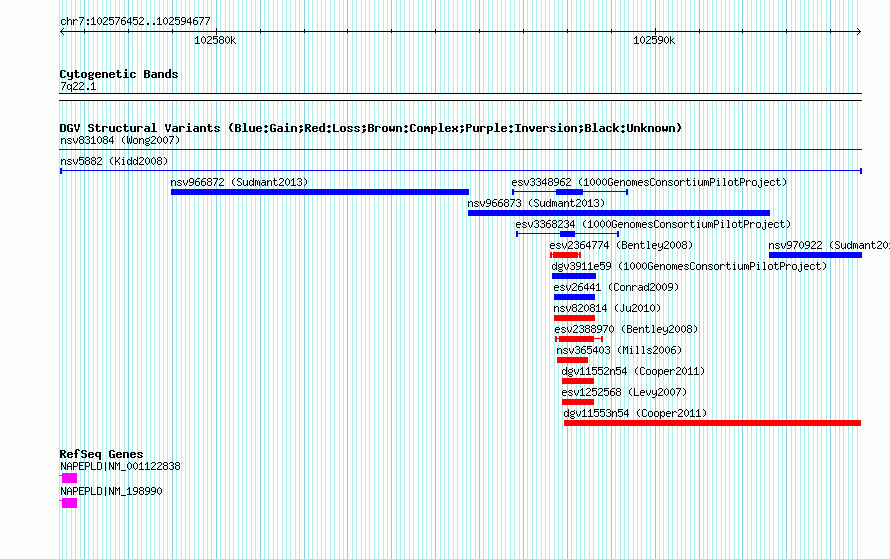Select the dgv3911e59 variant label
The image size is (890, 559).
coord(689,266)
